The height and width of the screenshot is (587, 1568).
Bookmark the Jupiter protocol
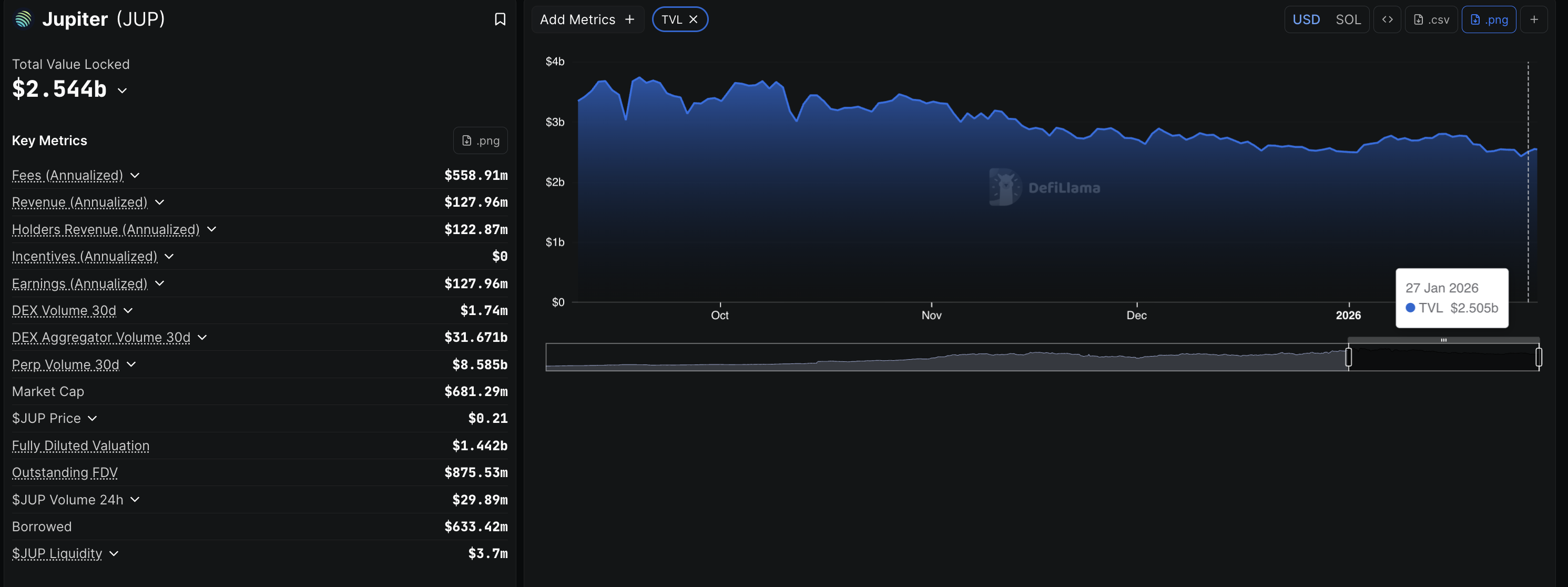(x=500, y=19)
